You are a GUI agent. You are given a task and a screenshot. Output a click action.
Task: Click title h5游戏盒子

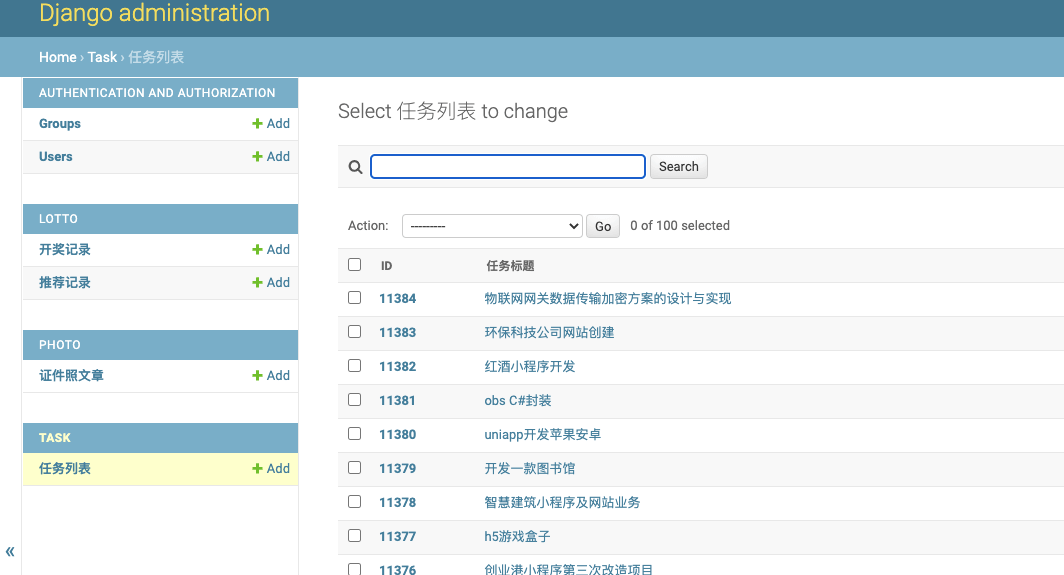pos(517,536)
